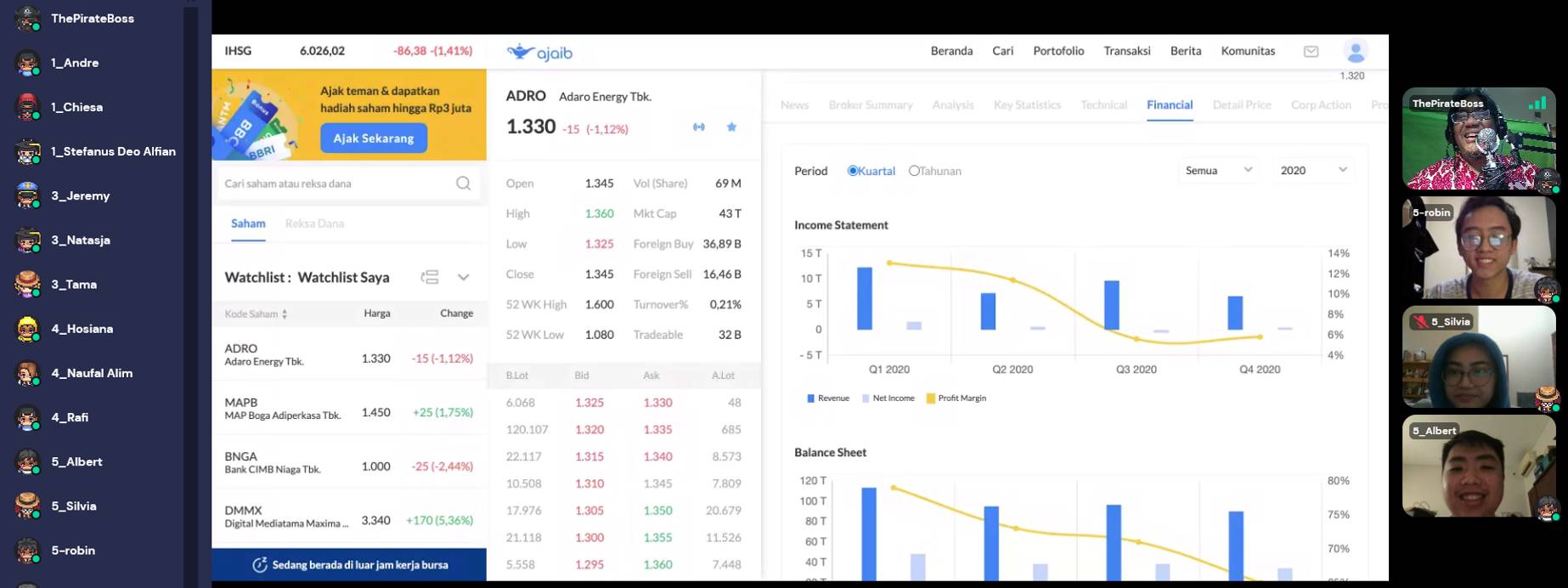Open the Reksa Dana tab link
This screenshot has height=588, width=1568.
coord(314,223)
